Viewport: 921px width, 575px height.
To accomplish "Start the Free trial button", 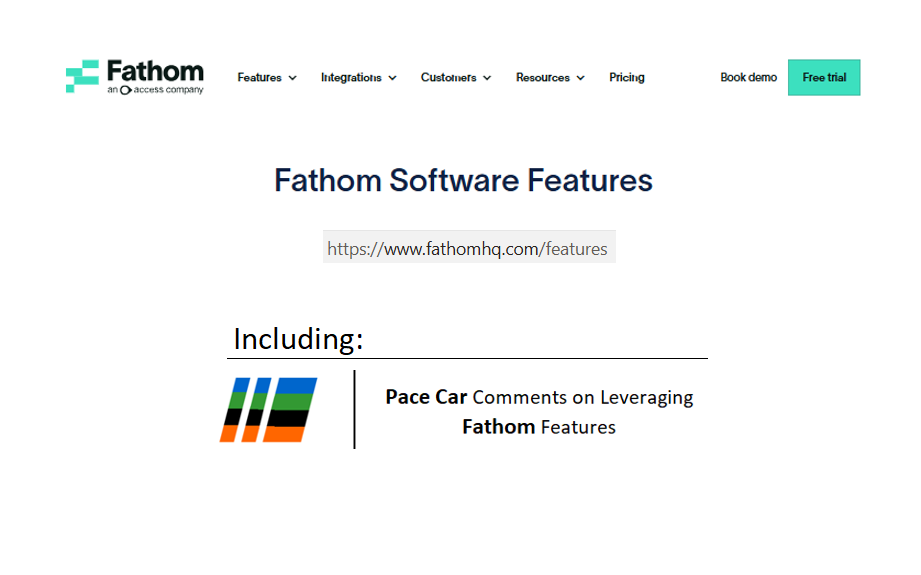I will tap(824, 78).
